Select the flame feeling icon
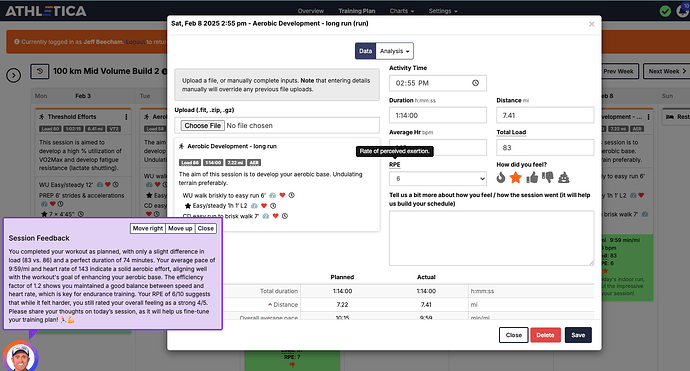This screenshot has width=690, height=371. 501,177
